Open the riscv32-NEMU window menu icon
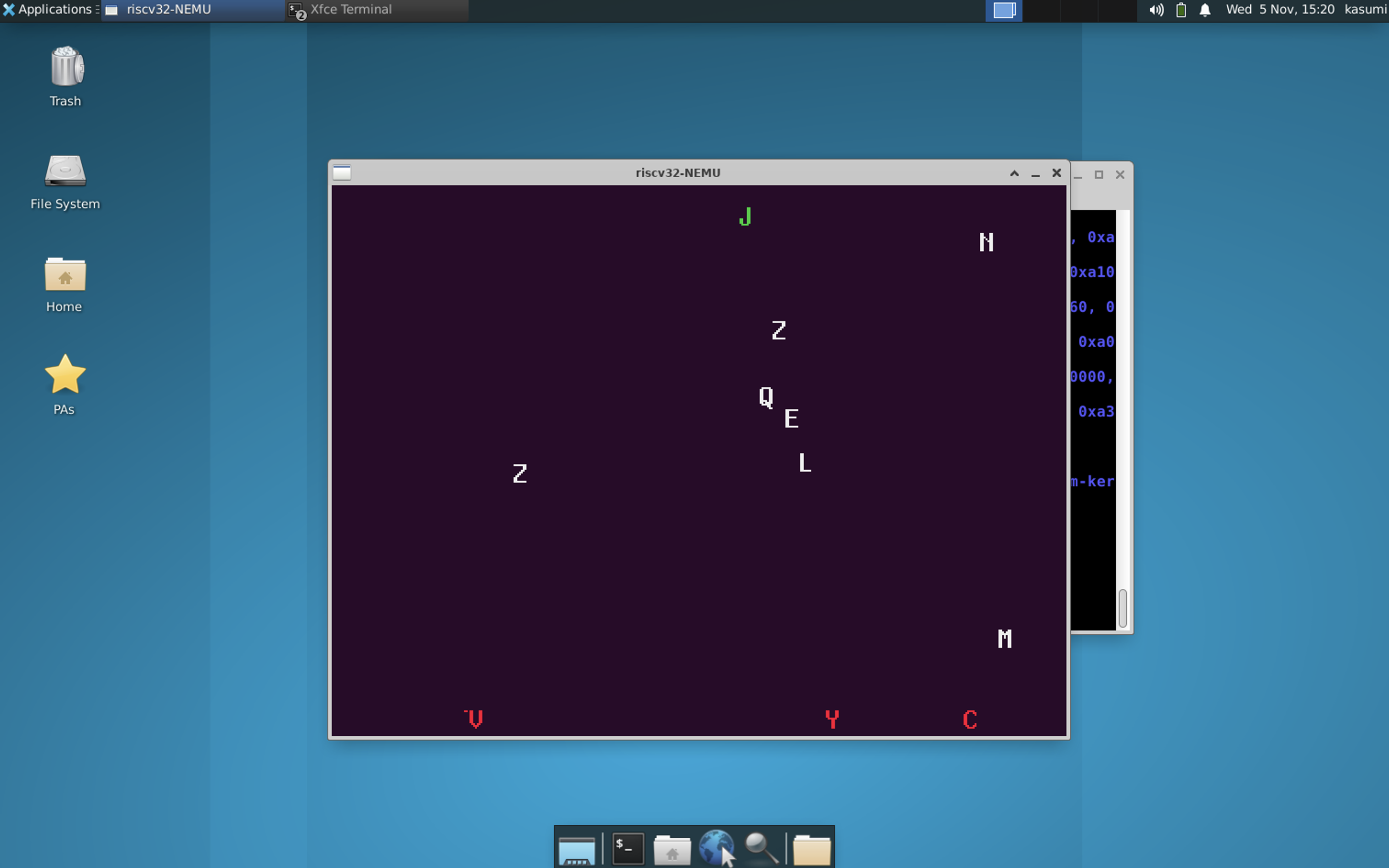 pyautogui.click(x=342, y=173)
